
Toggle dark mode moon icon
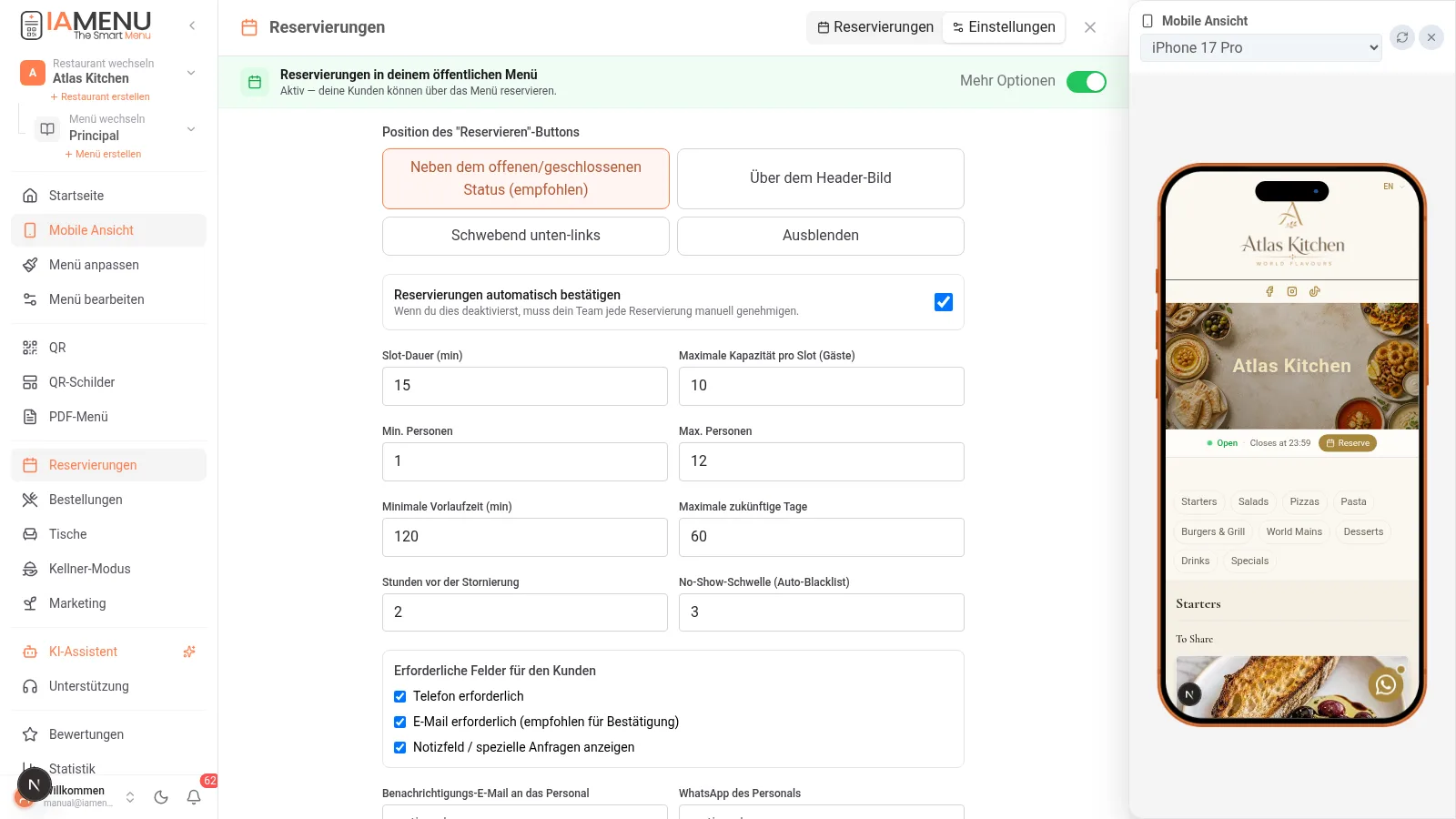(x=161, y=797)
